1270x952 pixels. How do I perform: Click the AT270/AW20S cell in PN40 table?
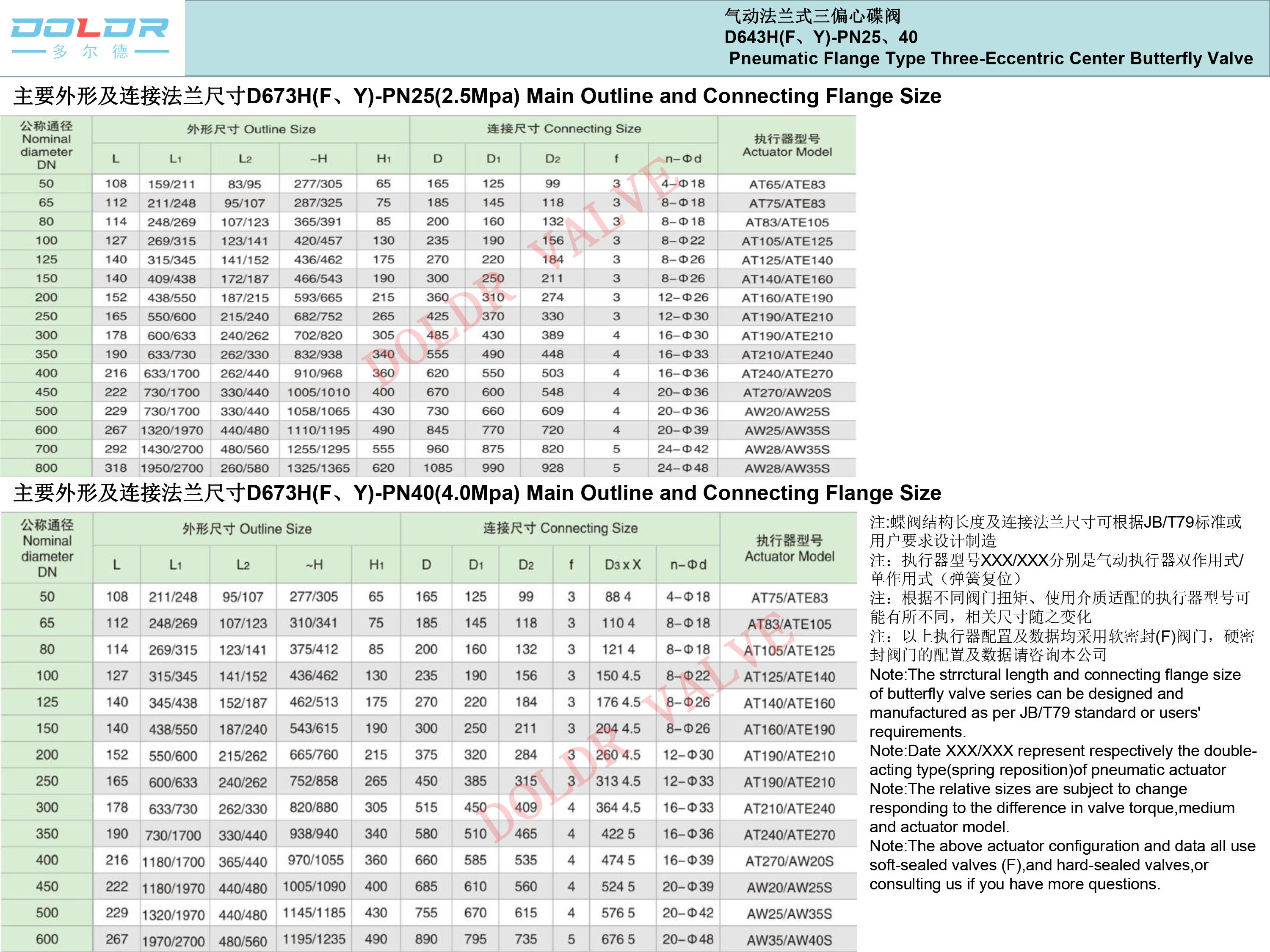tap(789, 861)
